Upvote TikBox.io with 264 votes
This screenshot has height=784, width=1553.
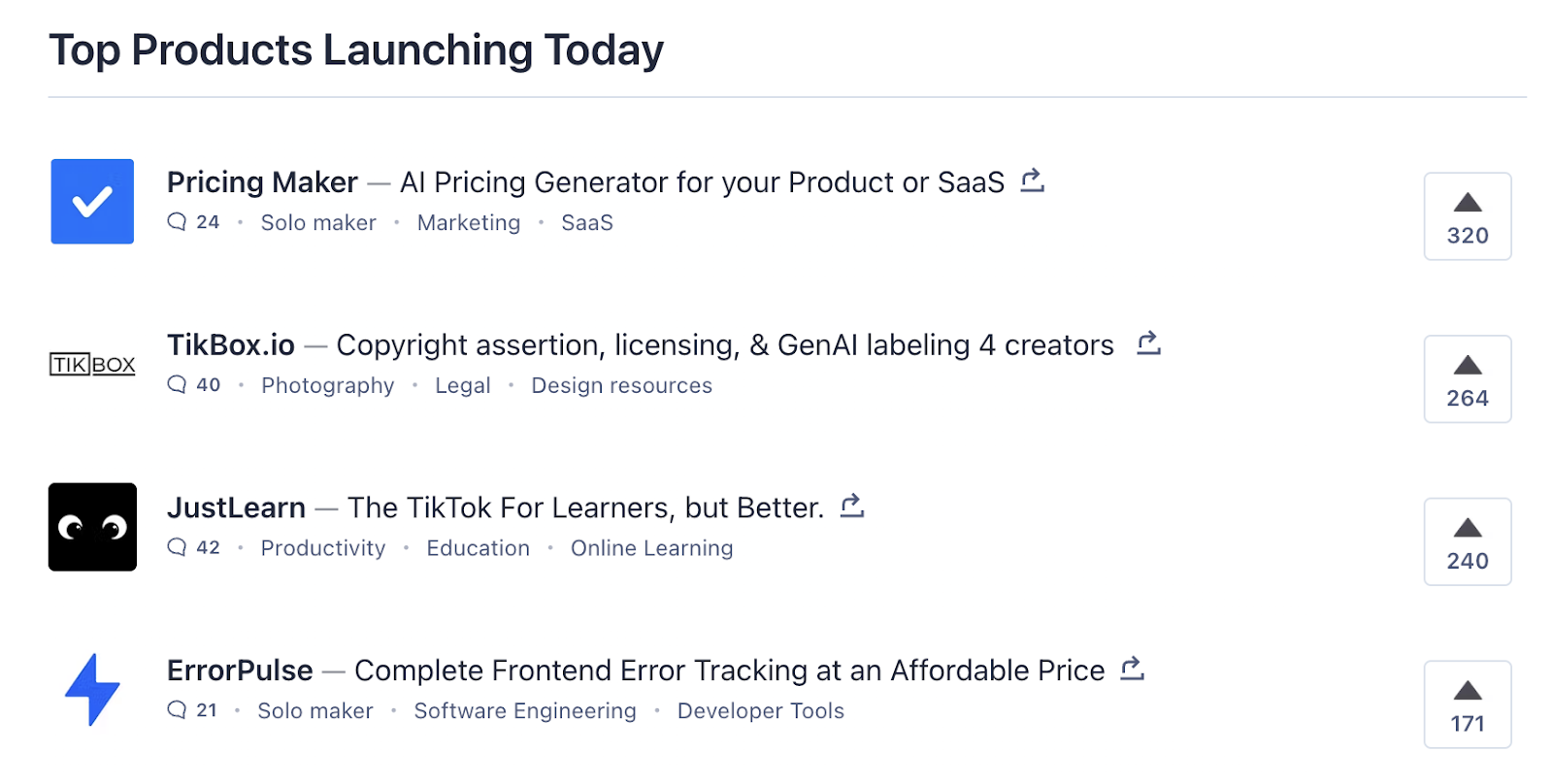click(1468, 379)
